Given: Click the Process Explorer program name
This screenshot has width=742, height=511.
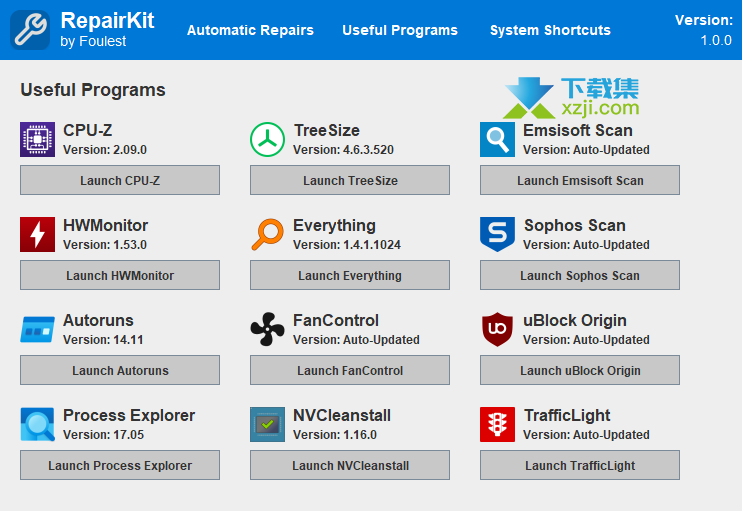Looking at the screenshot, I should click(x=129, y=416).
